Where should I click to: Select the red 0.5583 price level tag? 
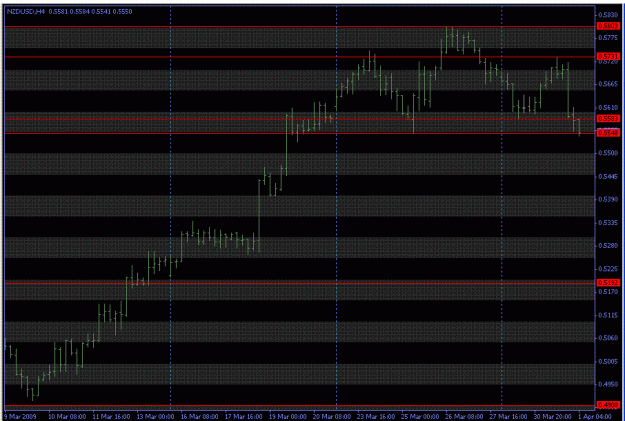608,119
